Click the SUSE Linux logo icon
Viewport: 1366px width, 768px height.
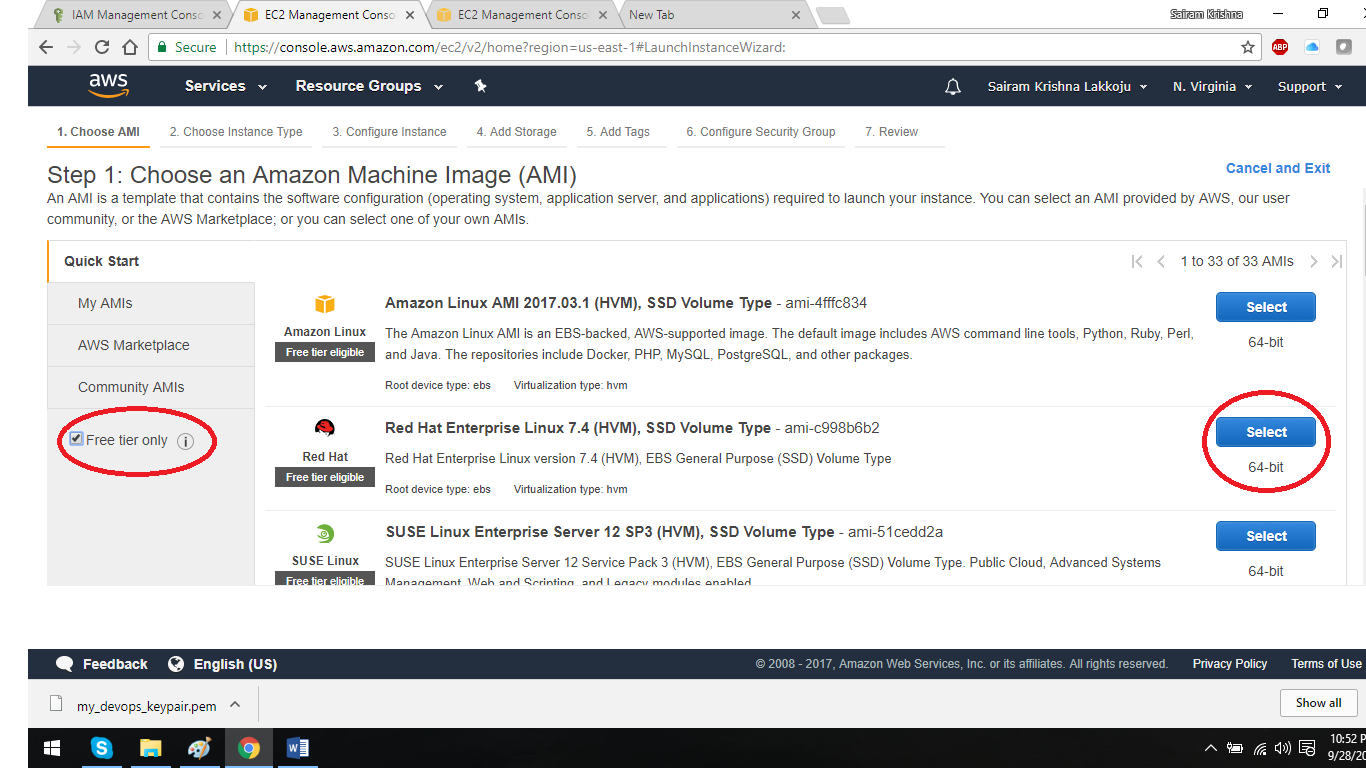325,534
